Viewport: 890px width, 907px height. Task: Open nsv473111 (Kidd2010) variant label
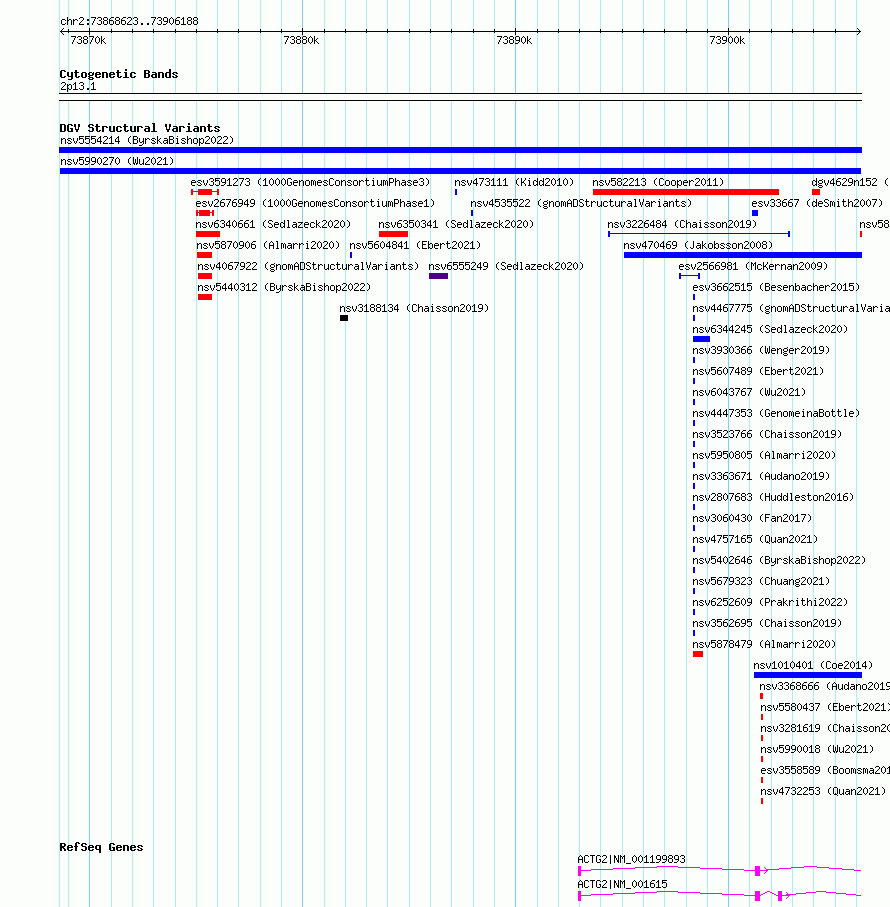tap(514, 182)
